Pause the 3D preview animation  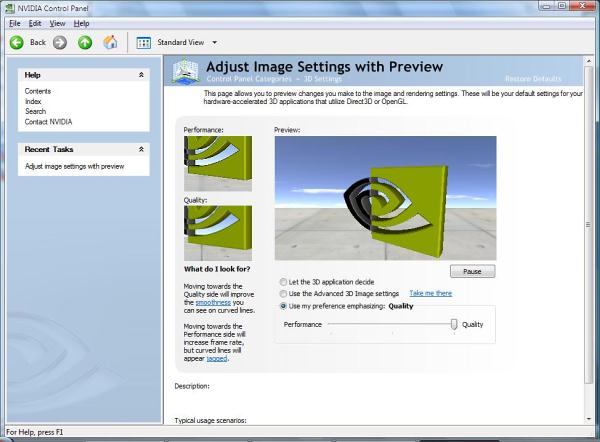coord(472,271)
